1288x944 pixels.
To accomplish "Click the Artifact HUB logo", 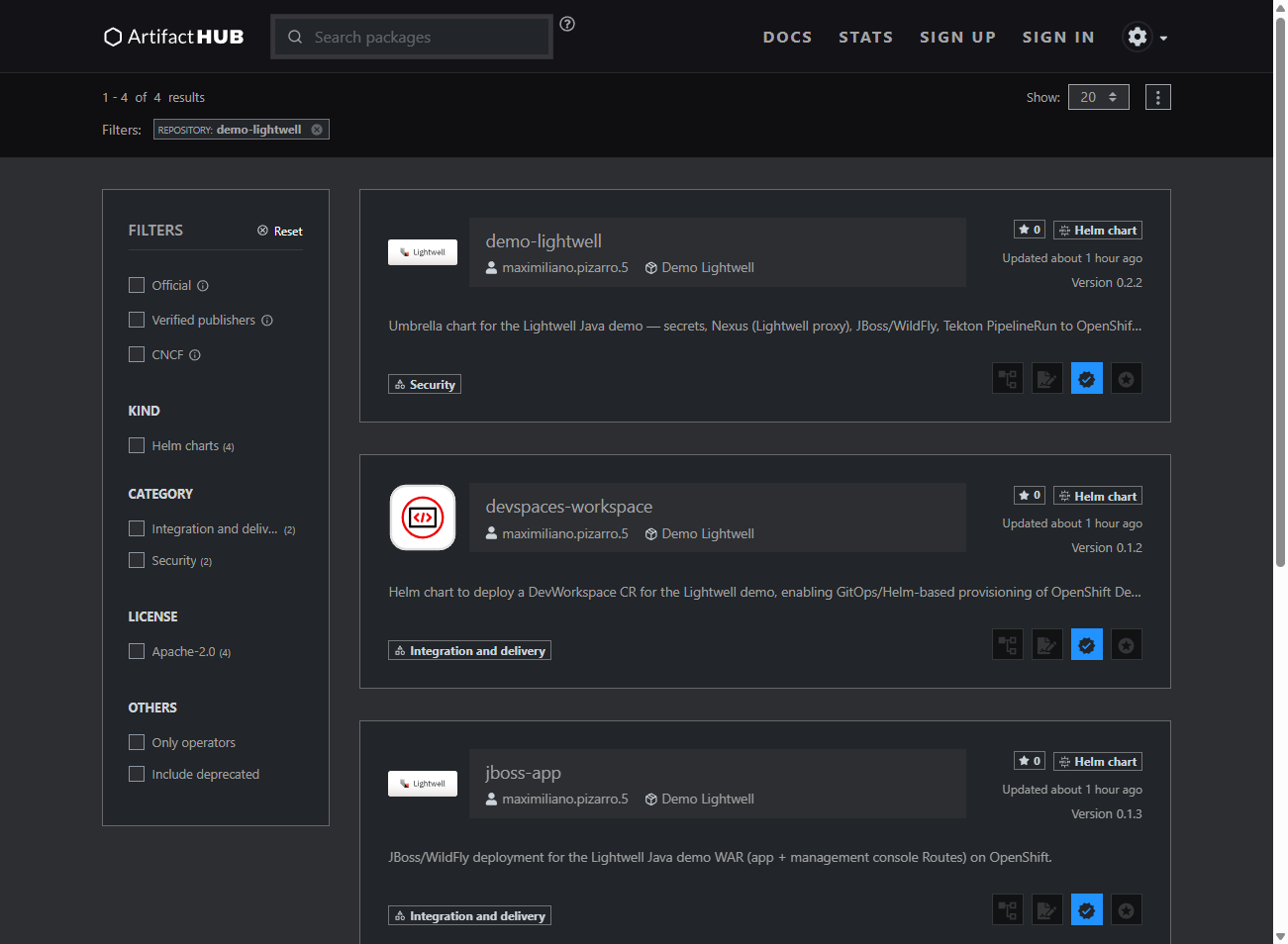I will point(174,37).
